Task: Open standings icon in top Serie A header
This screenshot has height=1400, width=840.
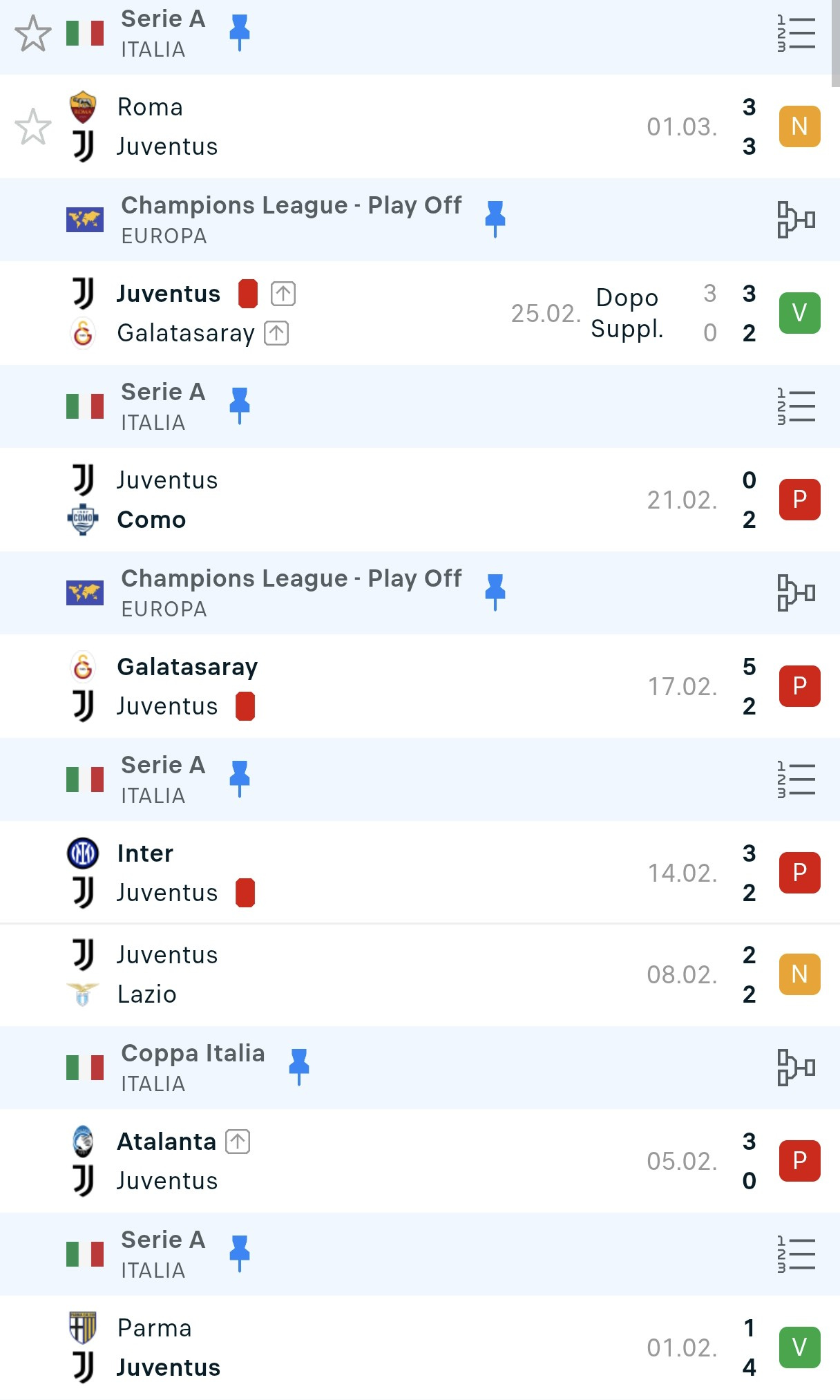Action: click(796, 34)
